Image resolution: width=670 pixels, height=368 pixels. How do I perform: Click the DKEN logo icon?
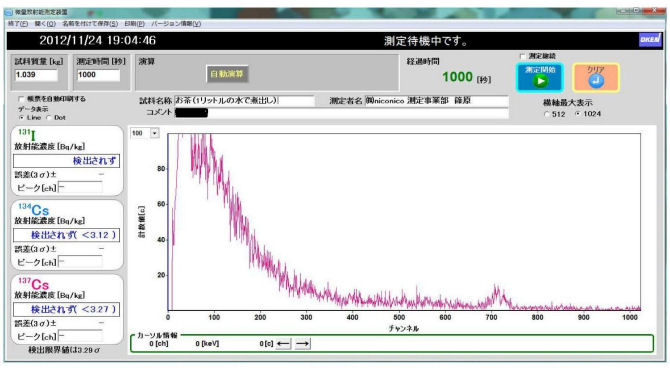point(650,40)
